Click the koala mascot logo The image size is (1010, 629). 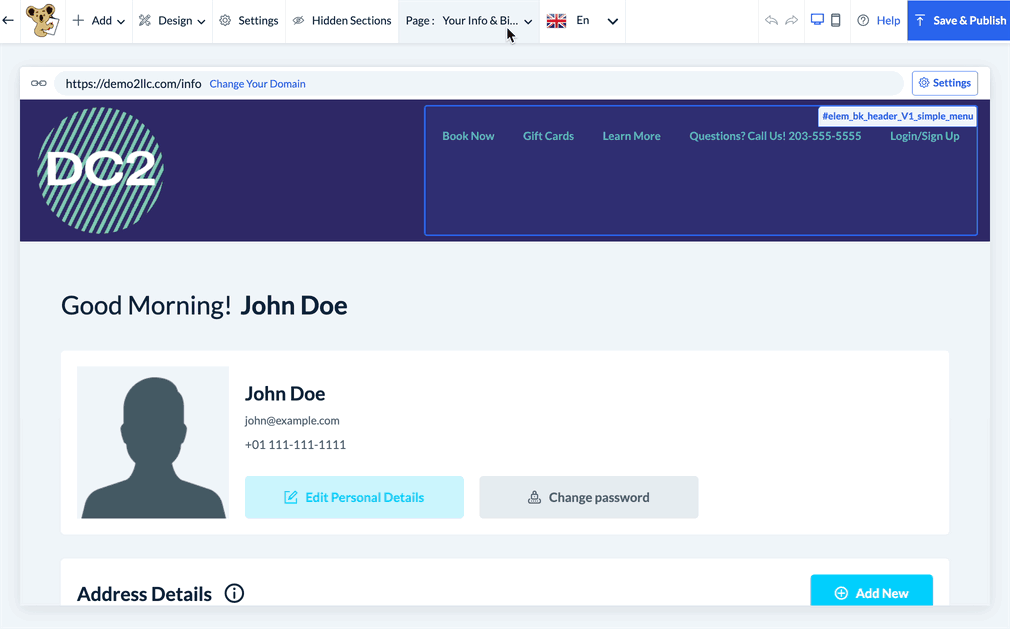point(43,20)
